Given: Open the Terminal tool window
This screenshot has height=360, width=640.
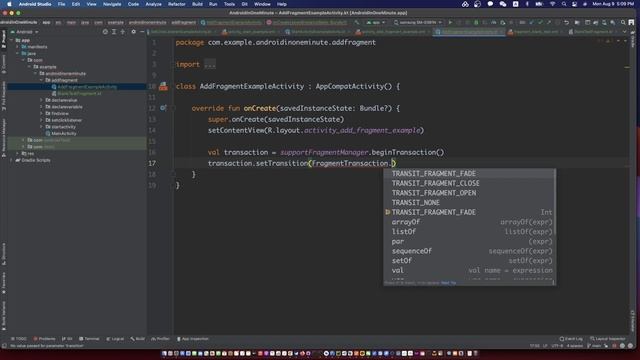Looking at the screenshot, I should (89, 339).
